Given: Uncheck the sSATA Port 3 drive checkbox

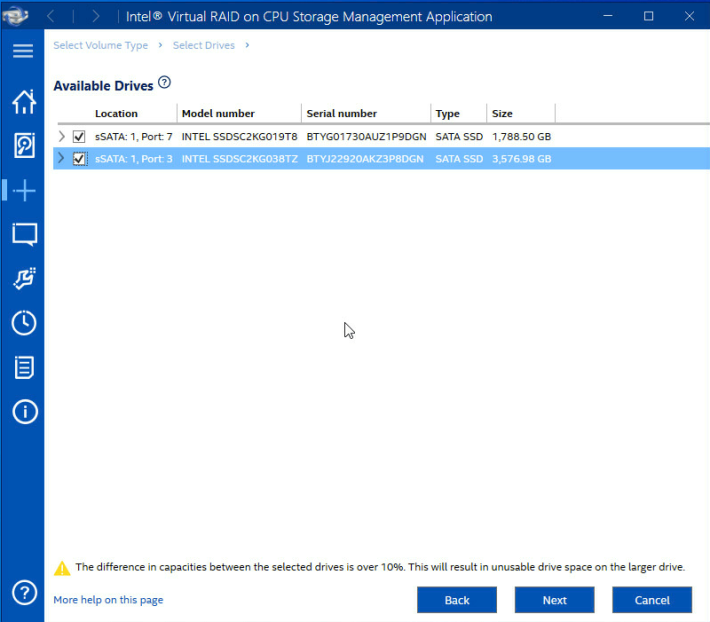Looking at the screenshot, I should 79,158.
